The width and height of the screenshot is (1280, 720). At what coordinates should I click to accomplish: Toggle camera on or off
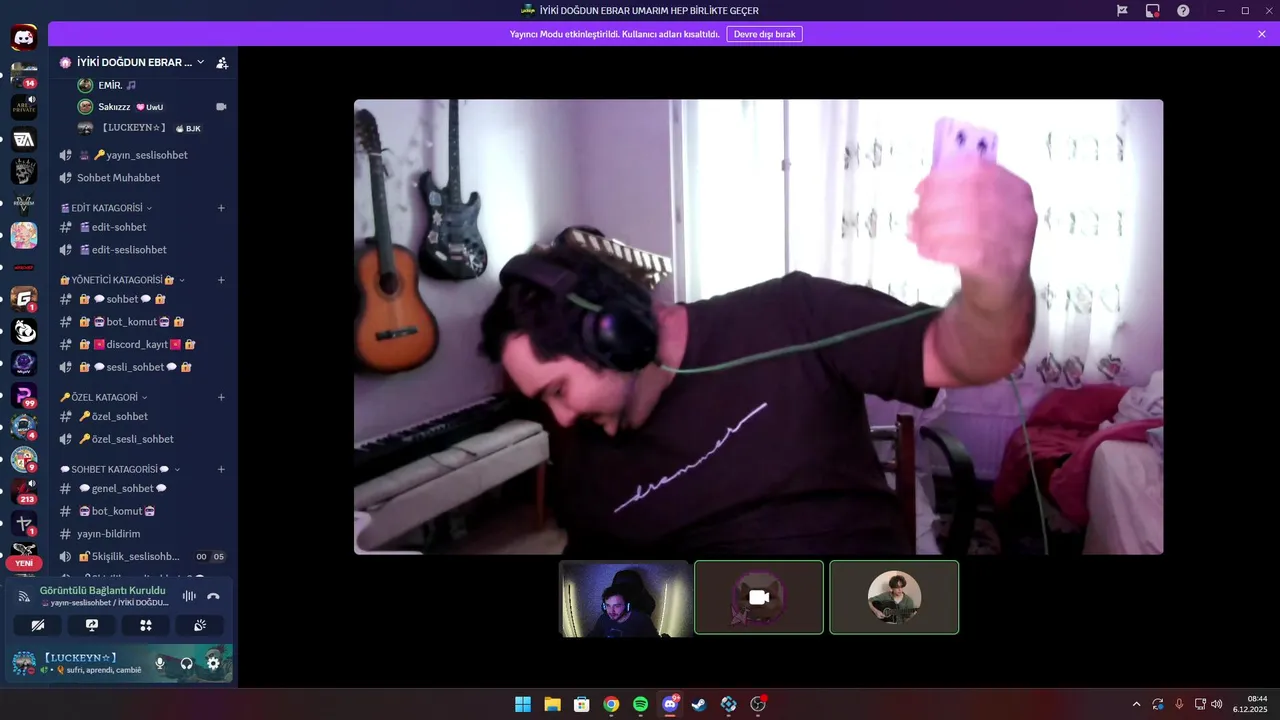coord(38,625)
